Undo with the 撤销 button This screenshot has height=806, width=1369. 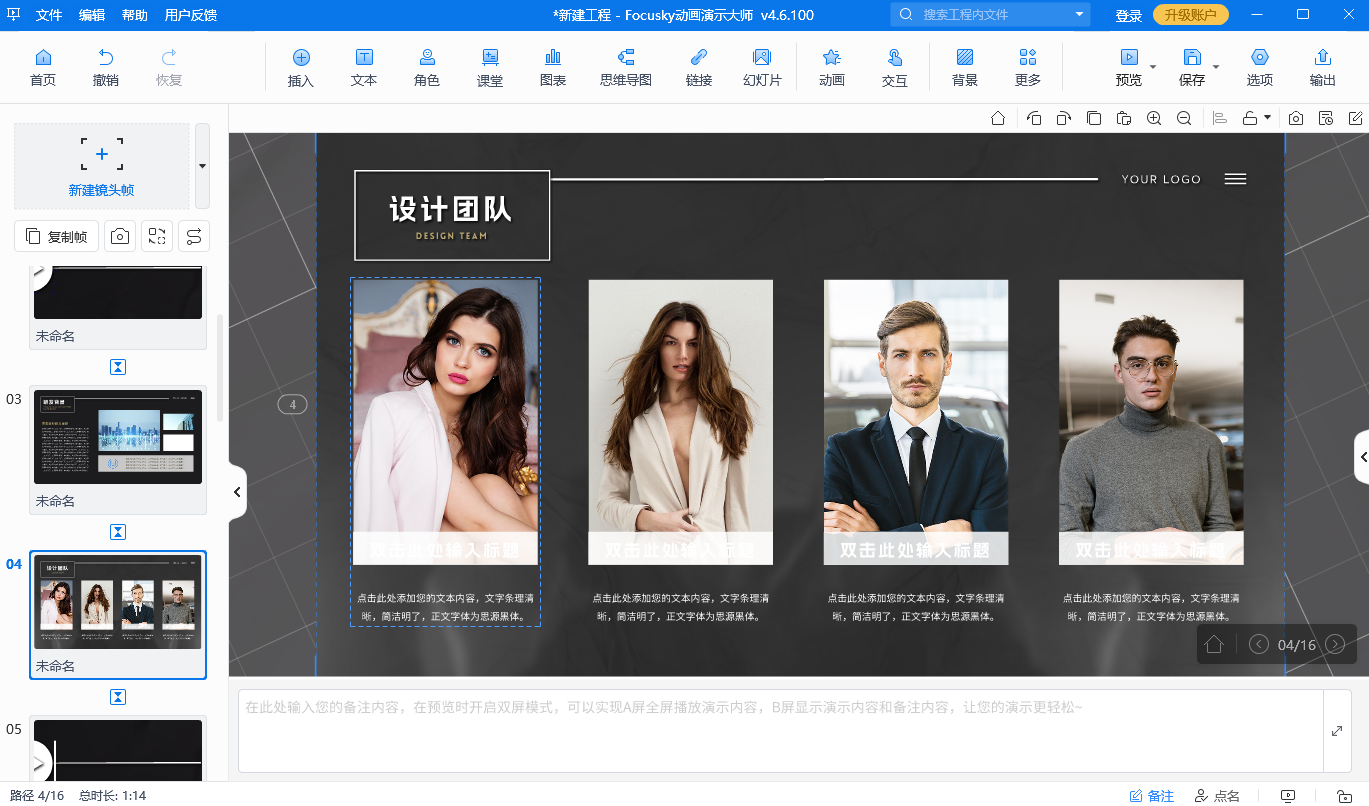(105, 67)
